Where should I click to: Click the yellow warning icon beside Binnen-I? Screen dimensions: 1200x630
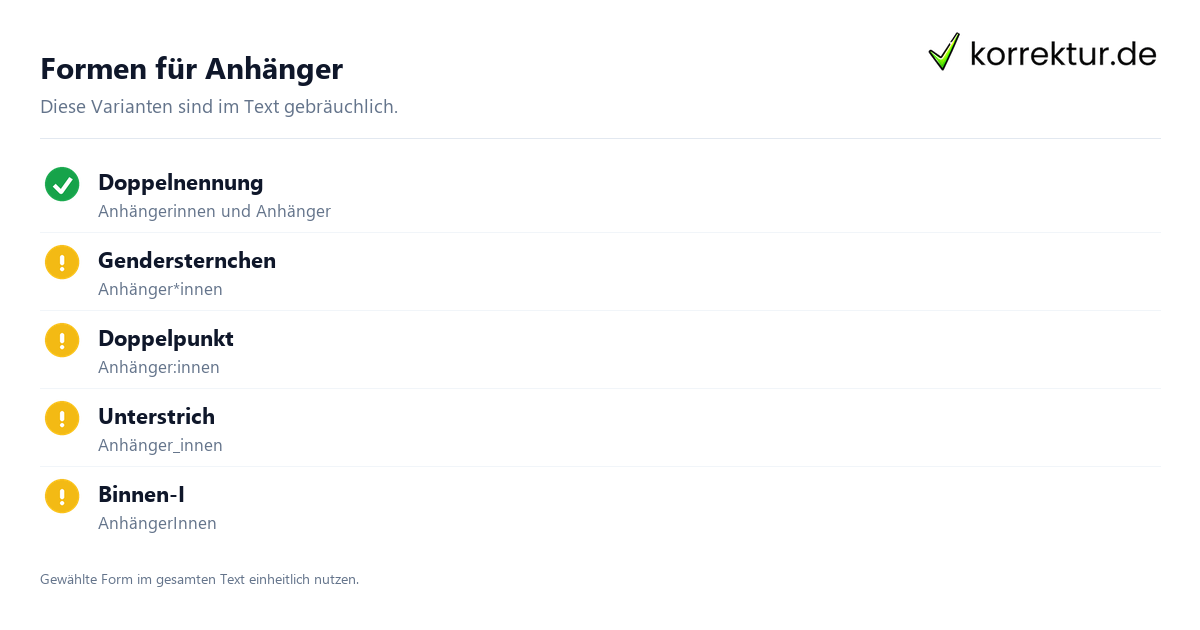point(62,496)
